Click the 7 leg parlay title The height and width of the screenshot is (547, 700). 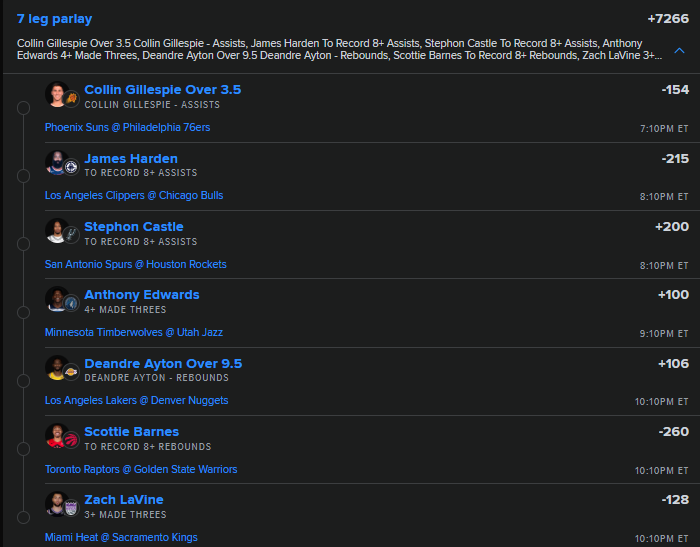point(54,19)
